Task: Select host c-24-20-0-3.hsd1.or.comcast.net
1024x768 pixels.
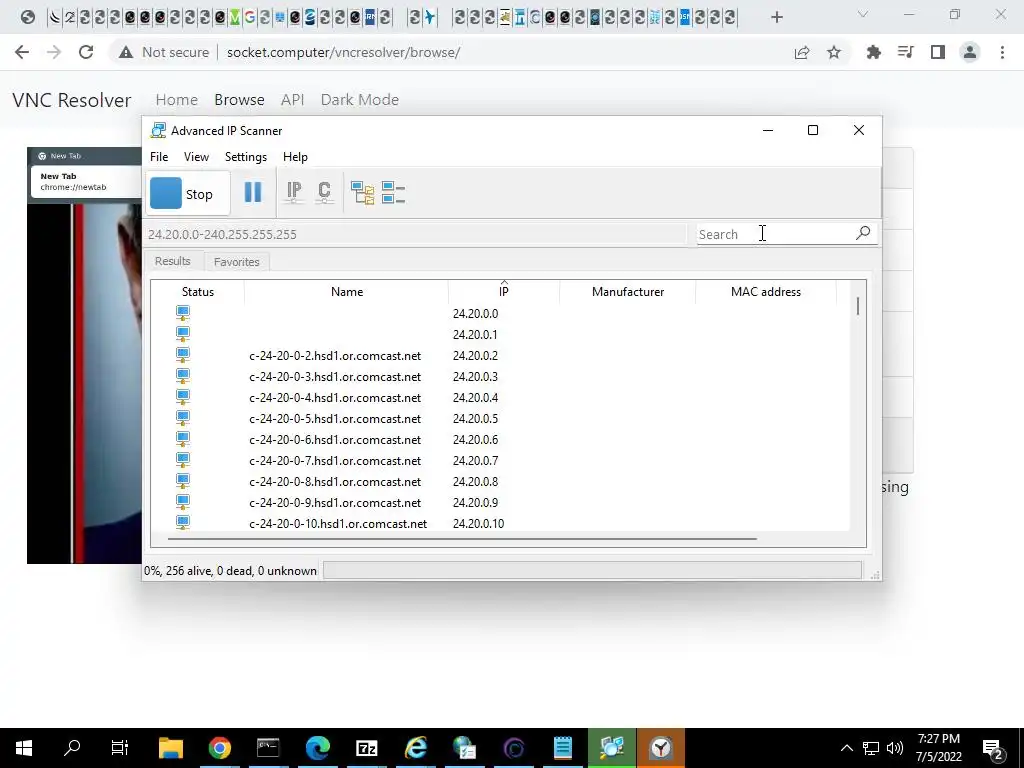Action: tap(335, 377)
